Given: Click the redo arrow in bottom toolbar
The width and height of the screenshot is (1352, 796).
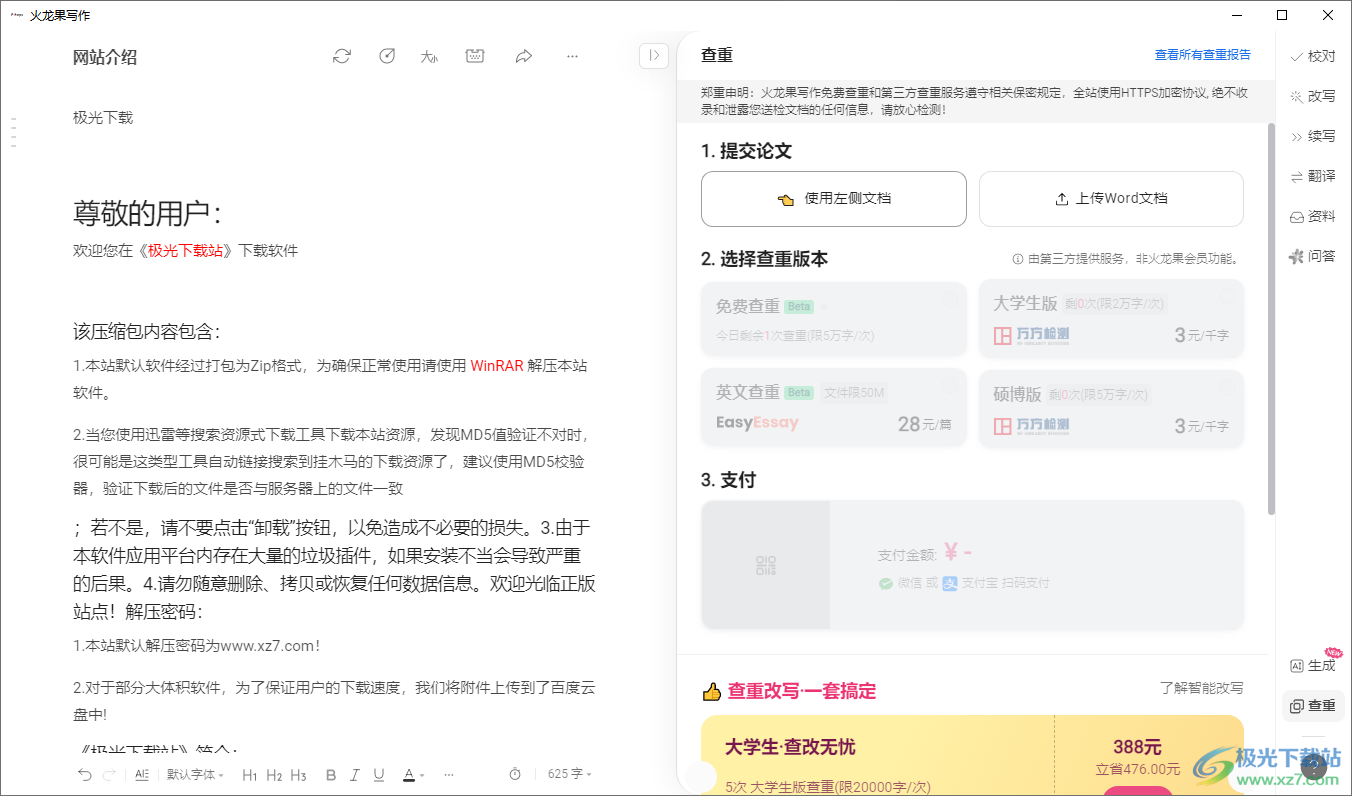Looking at the screenshot, I should (x=109, y=775).
